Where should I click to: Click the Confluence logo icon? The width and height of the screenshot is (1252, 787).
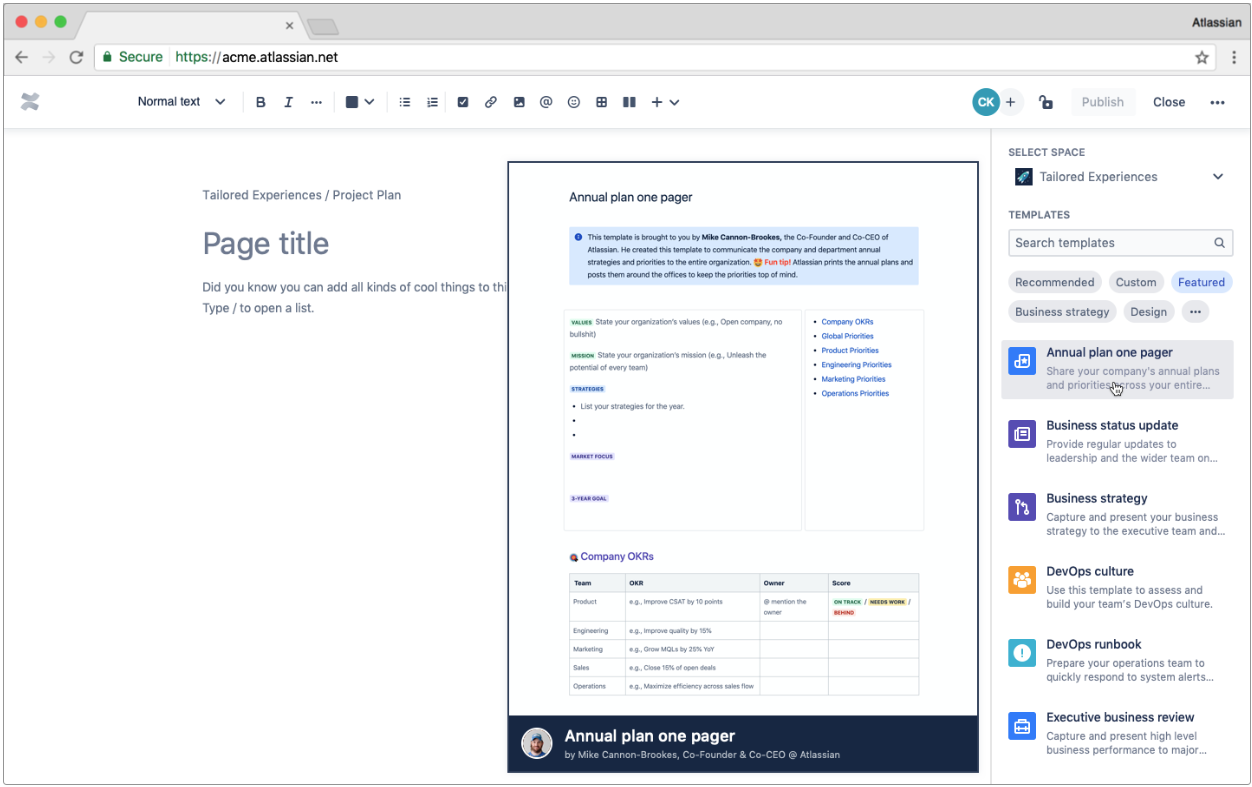tap(30, 102)
